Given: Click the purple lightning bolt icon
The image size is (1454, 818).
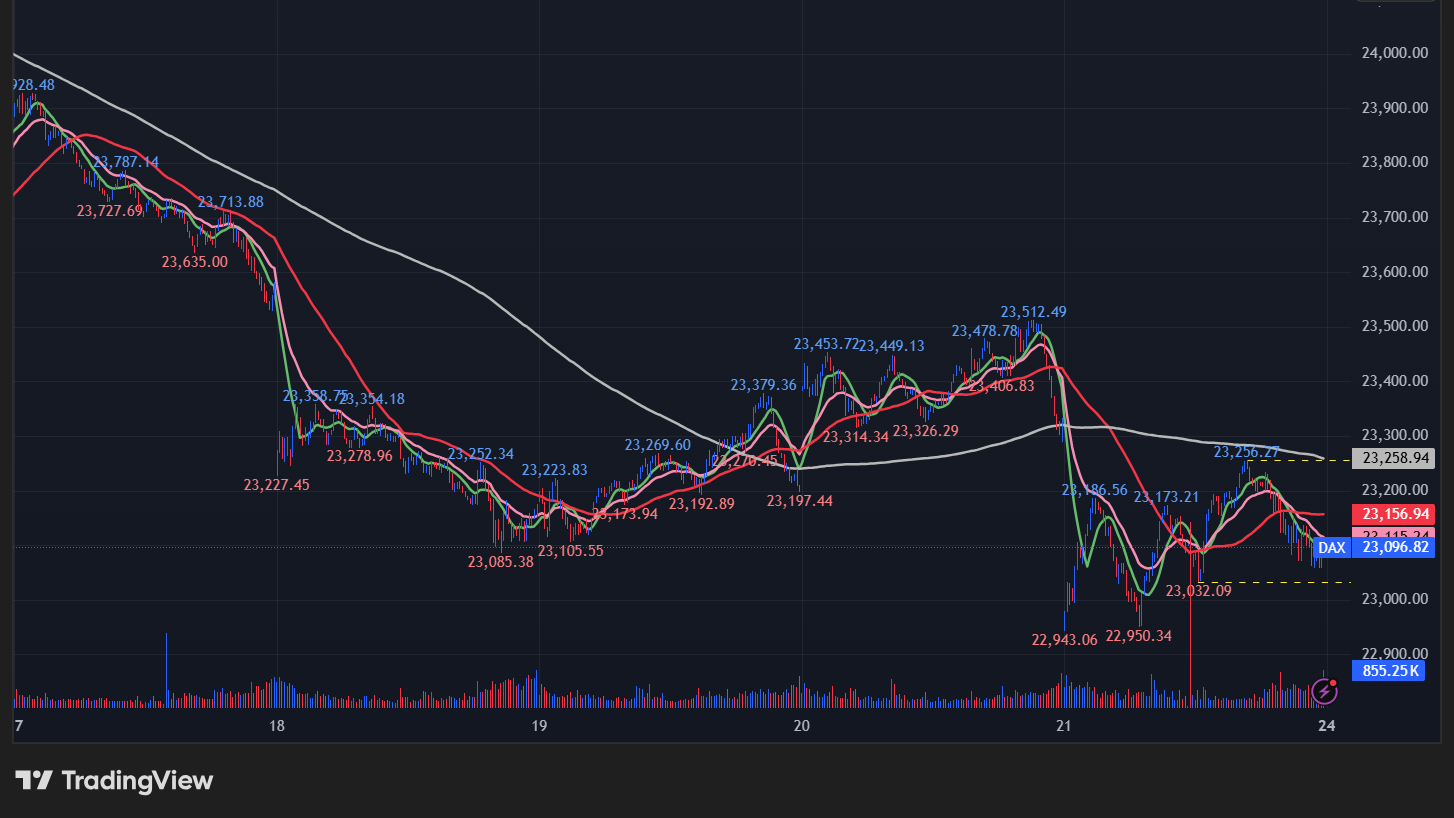Looking at the screenshot, I should (1325, 690).
